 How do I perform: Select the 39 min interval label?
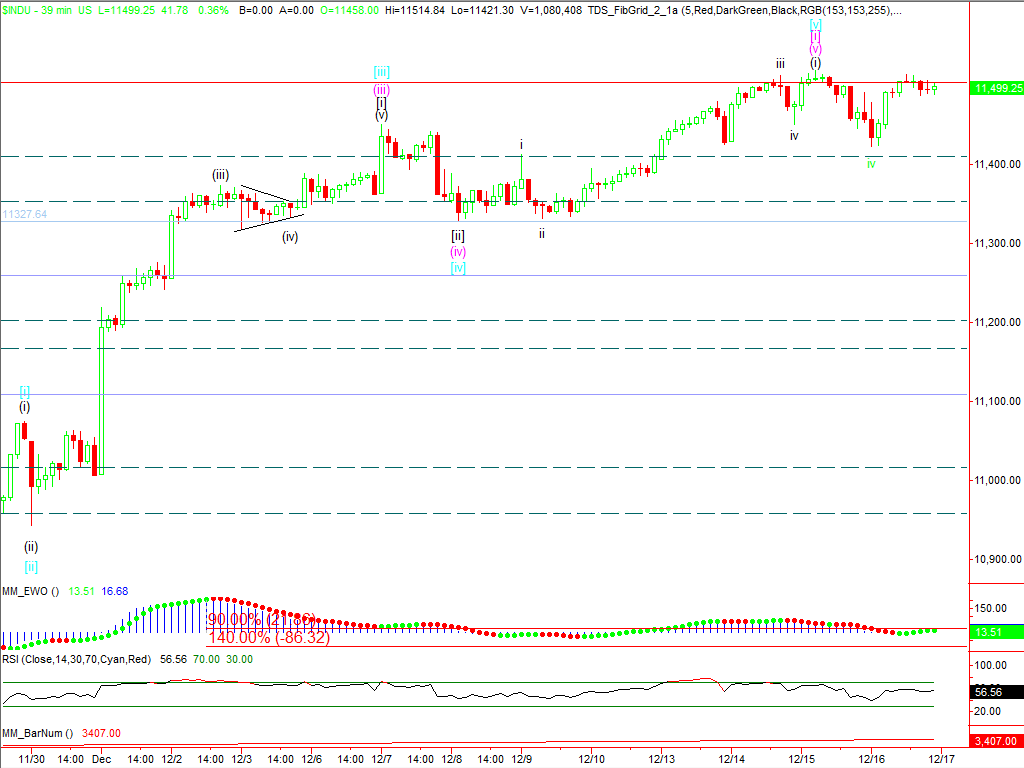coord(60,9)
